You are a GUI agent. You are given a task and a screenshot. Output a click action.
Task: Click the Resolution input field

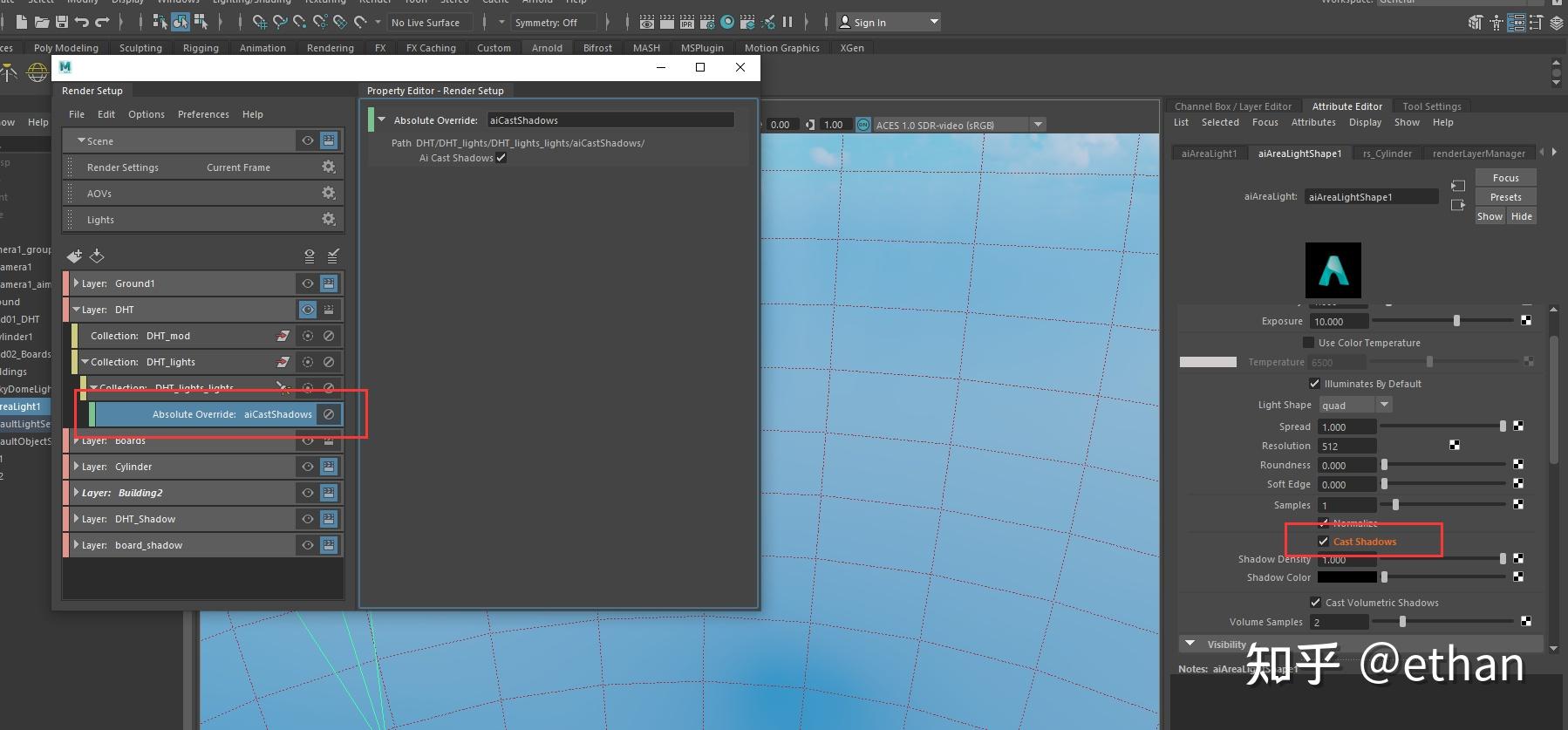click(x=1347, y=446)
